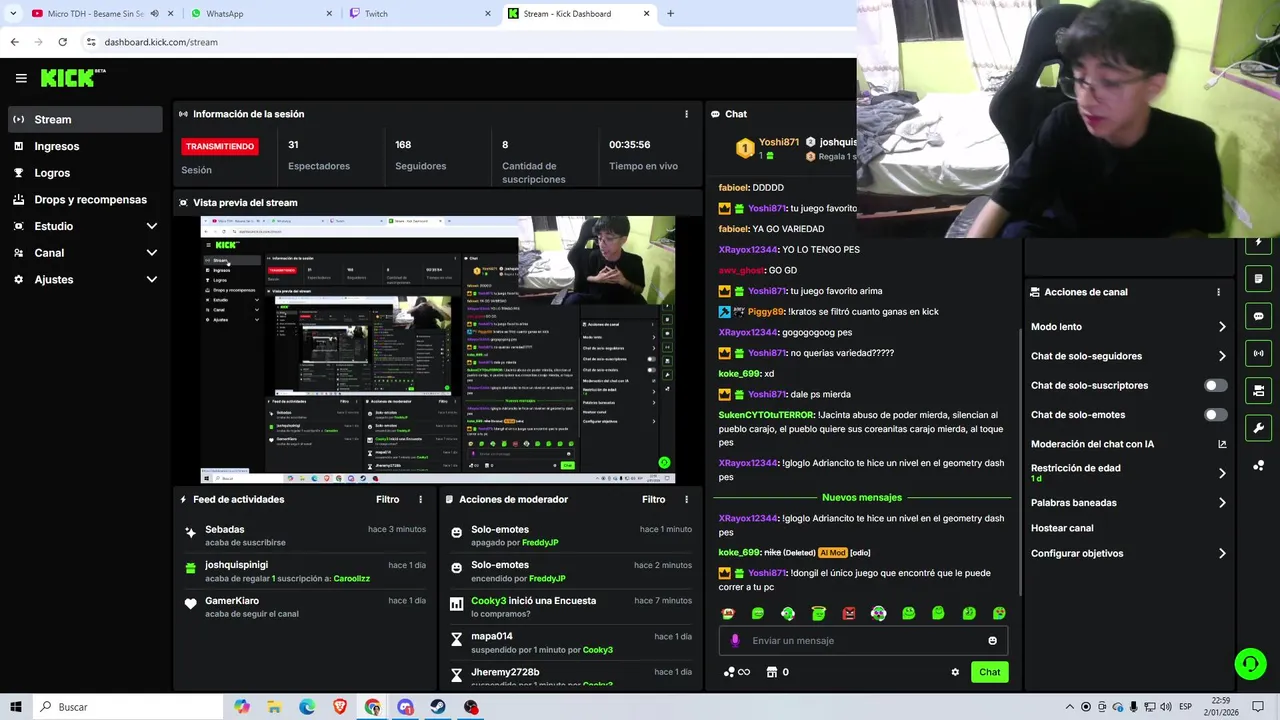Switch to the Twitch browser tab
This screenshot has height=720, width=1280.
click(x=420, y=14)
